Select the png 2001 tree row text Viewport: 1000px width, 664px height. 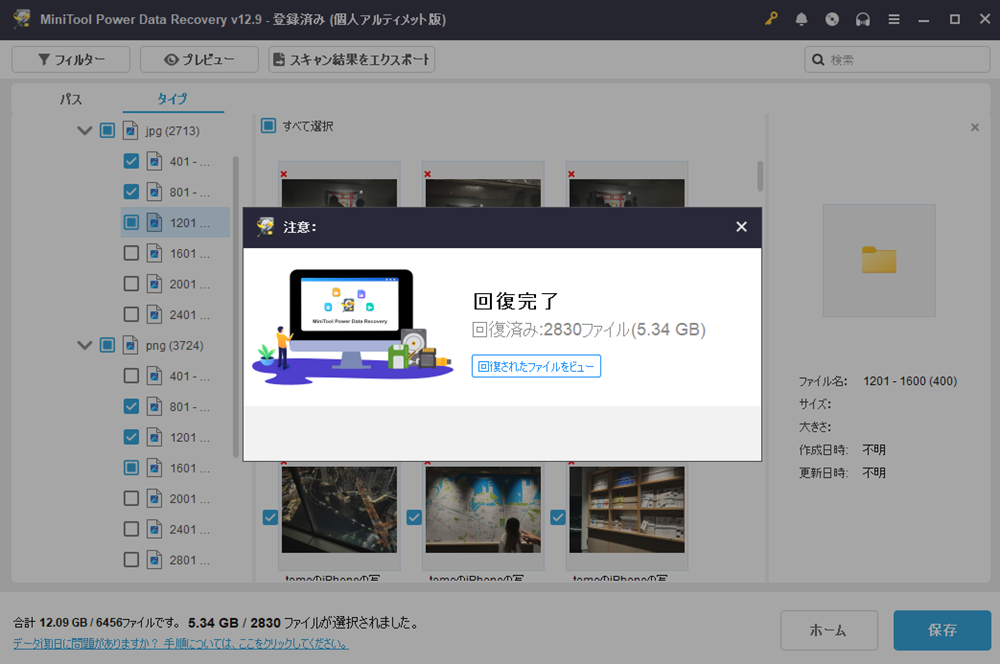click(x=189, y=499)
